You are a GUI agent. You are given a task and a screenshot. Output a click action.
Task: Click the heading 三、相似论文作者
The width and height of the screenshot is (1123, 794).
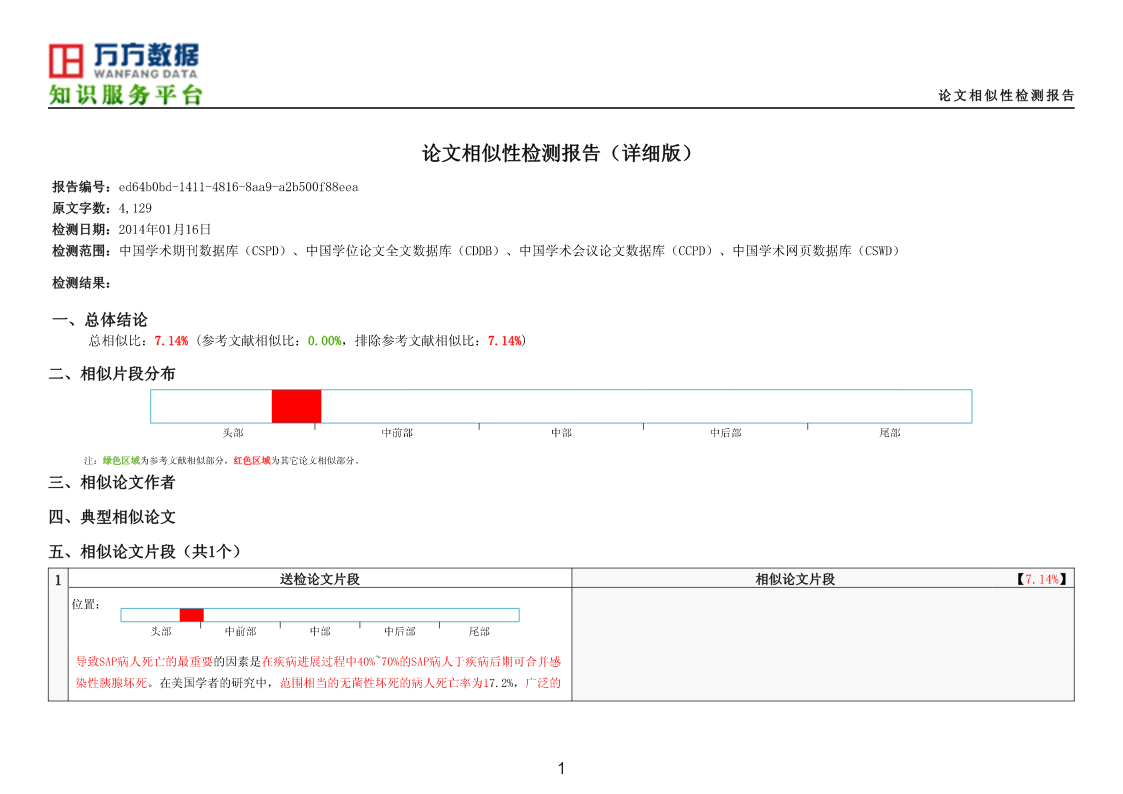(112, 483)
